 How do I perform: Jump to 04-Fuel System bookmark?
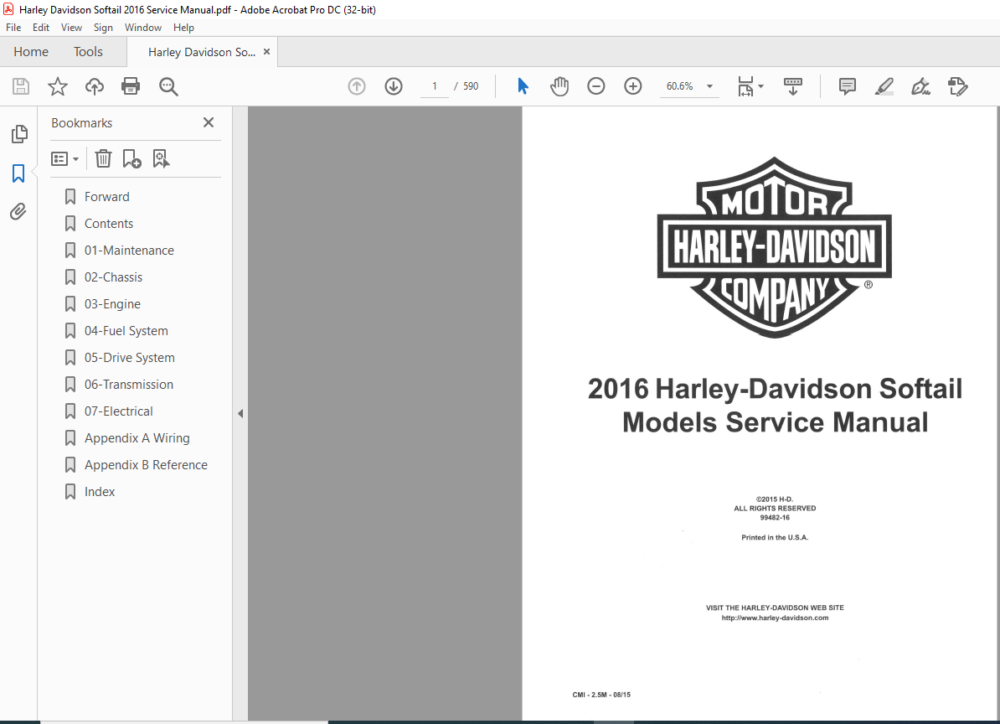[126, 330]
